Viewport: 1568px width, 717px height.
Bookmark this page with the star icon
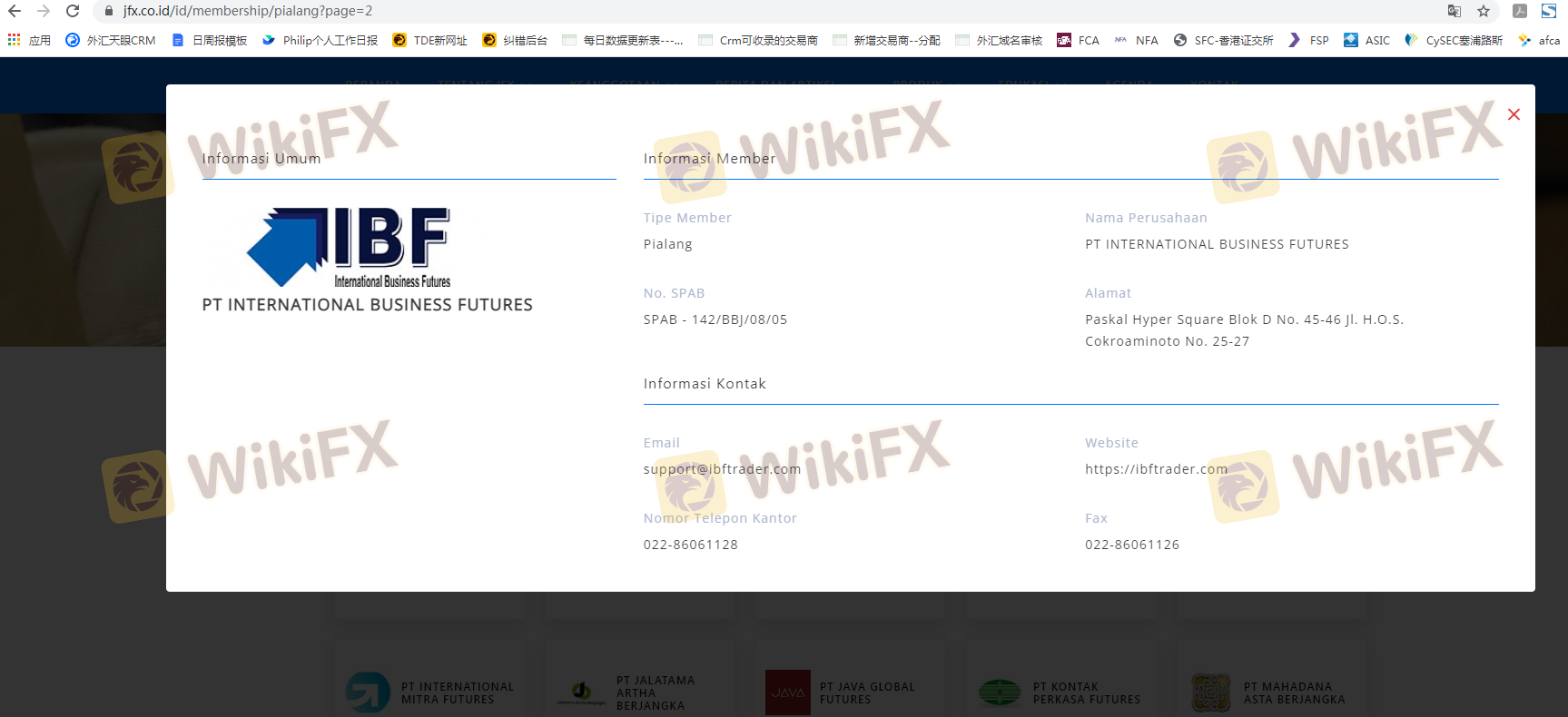1484,11
